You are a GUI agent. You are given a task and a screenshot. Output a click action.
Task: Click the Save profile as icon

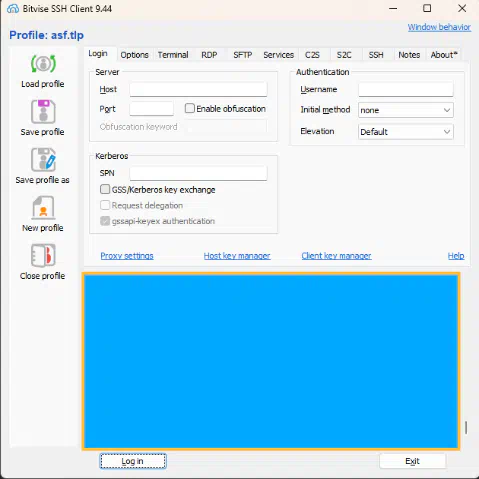coord(43,159)
